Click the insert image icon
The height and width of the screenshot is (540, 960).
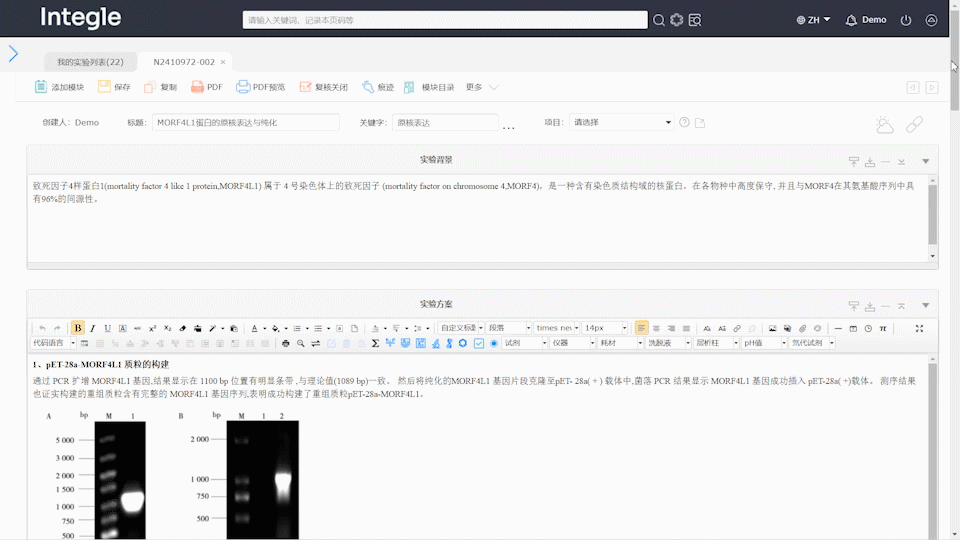coord(773,328)
